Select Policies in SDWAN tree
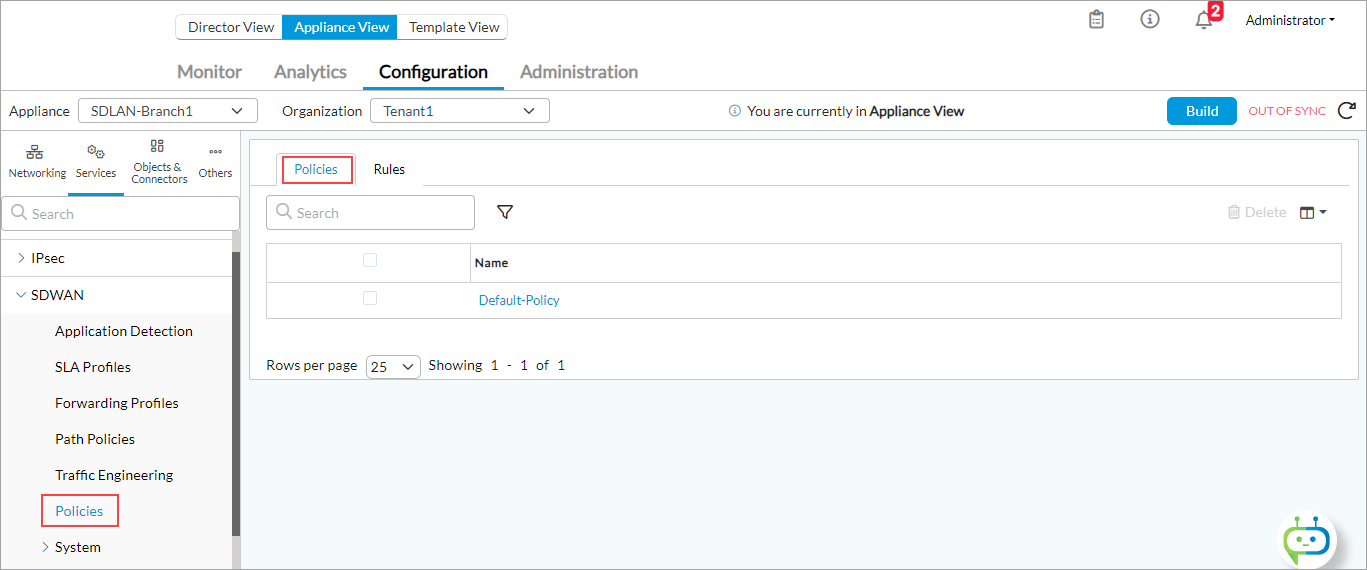The height and width of the screenshot is (570, 1367). point(79,511)
